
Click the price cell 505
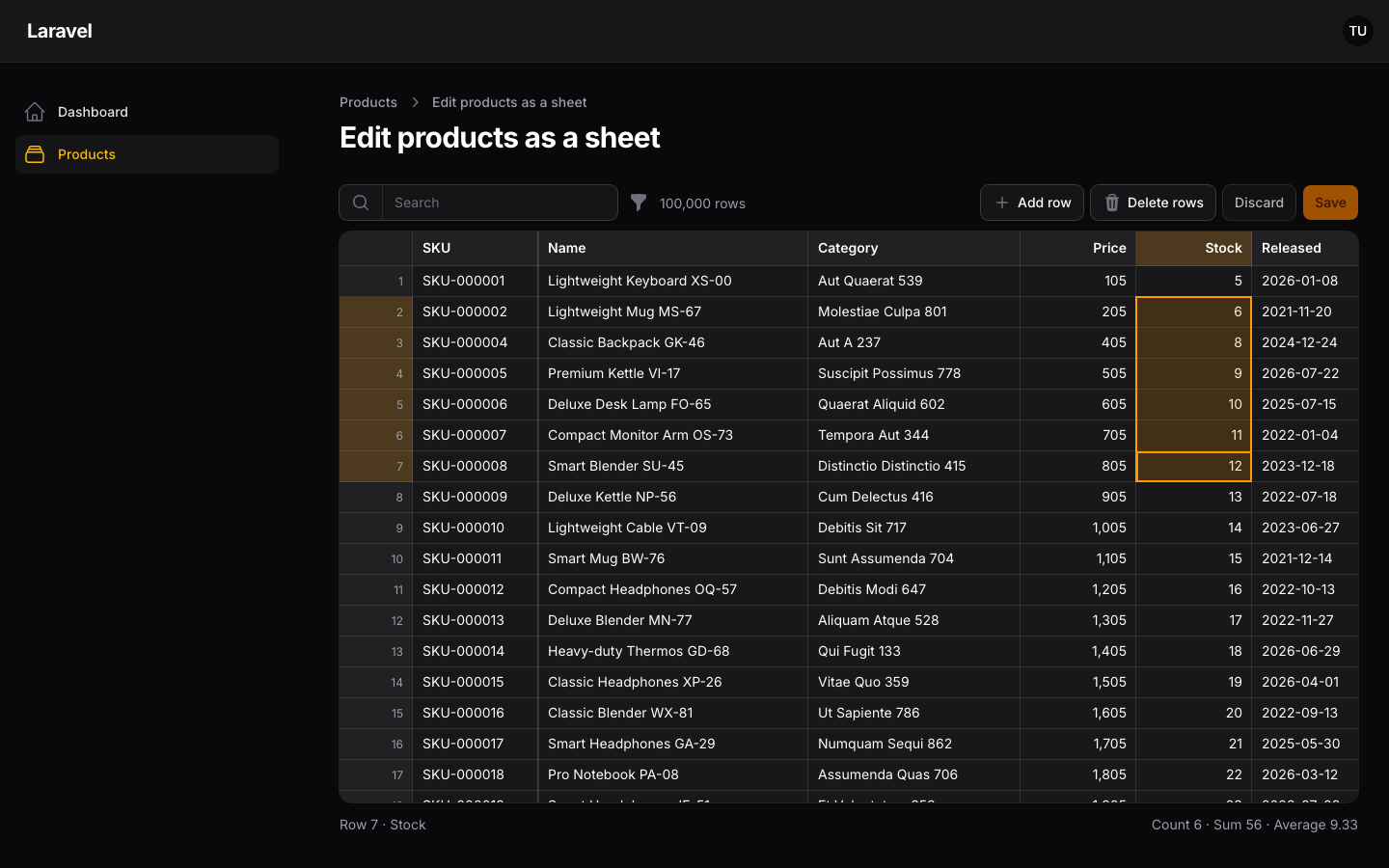point(1077,373)
